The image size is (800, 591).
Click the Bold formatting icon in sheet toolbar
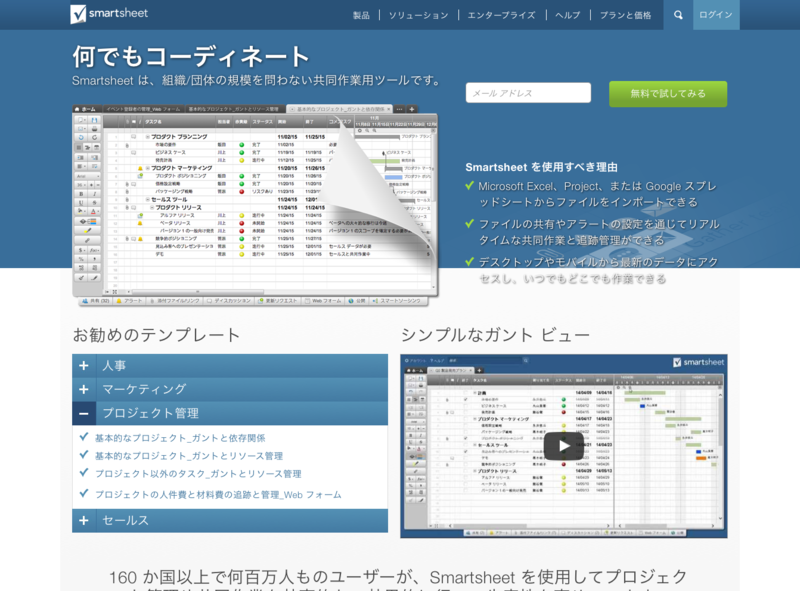(81, 194)
